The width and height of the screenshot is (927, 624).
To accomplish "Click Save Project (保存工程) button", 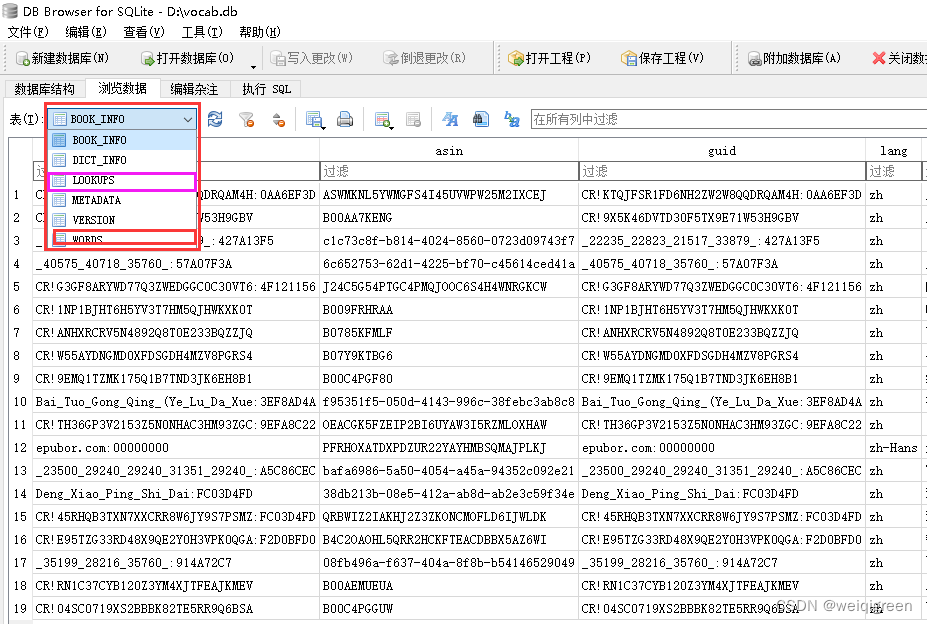I will [x=662, y=58].
